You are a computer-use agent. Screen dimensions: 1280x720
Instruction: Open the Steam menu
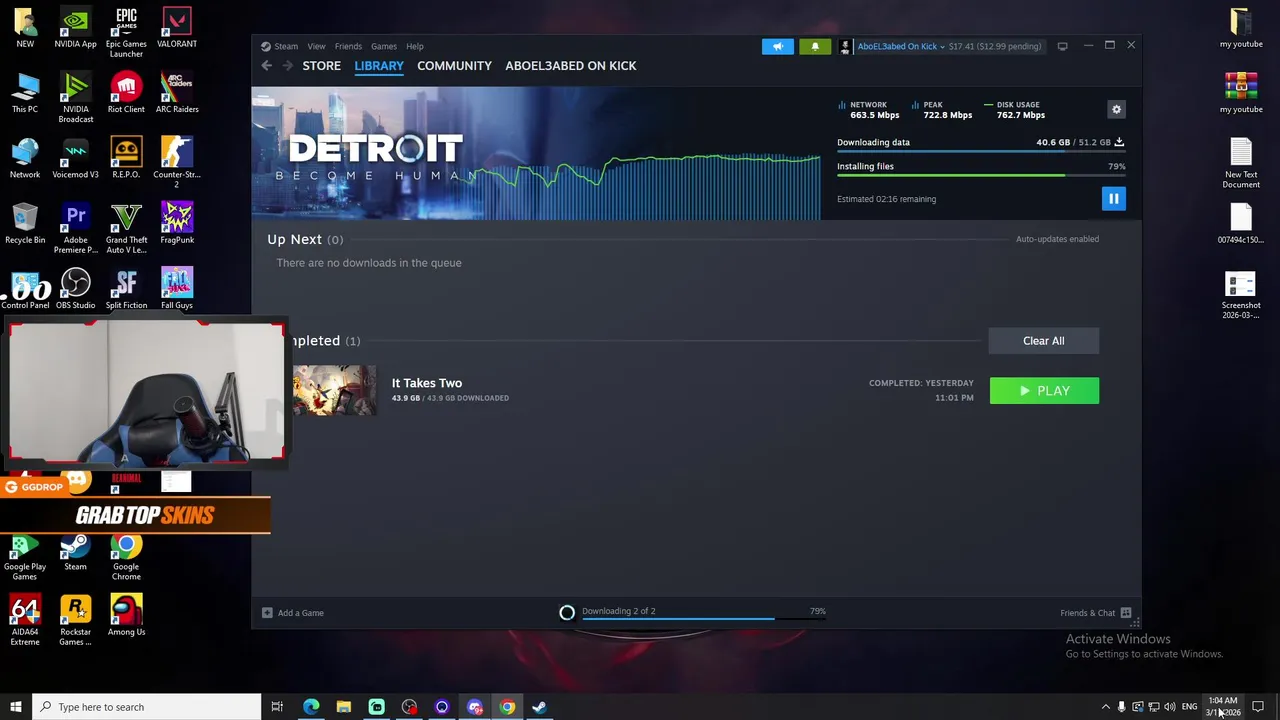point(286,46)
